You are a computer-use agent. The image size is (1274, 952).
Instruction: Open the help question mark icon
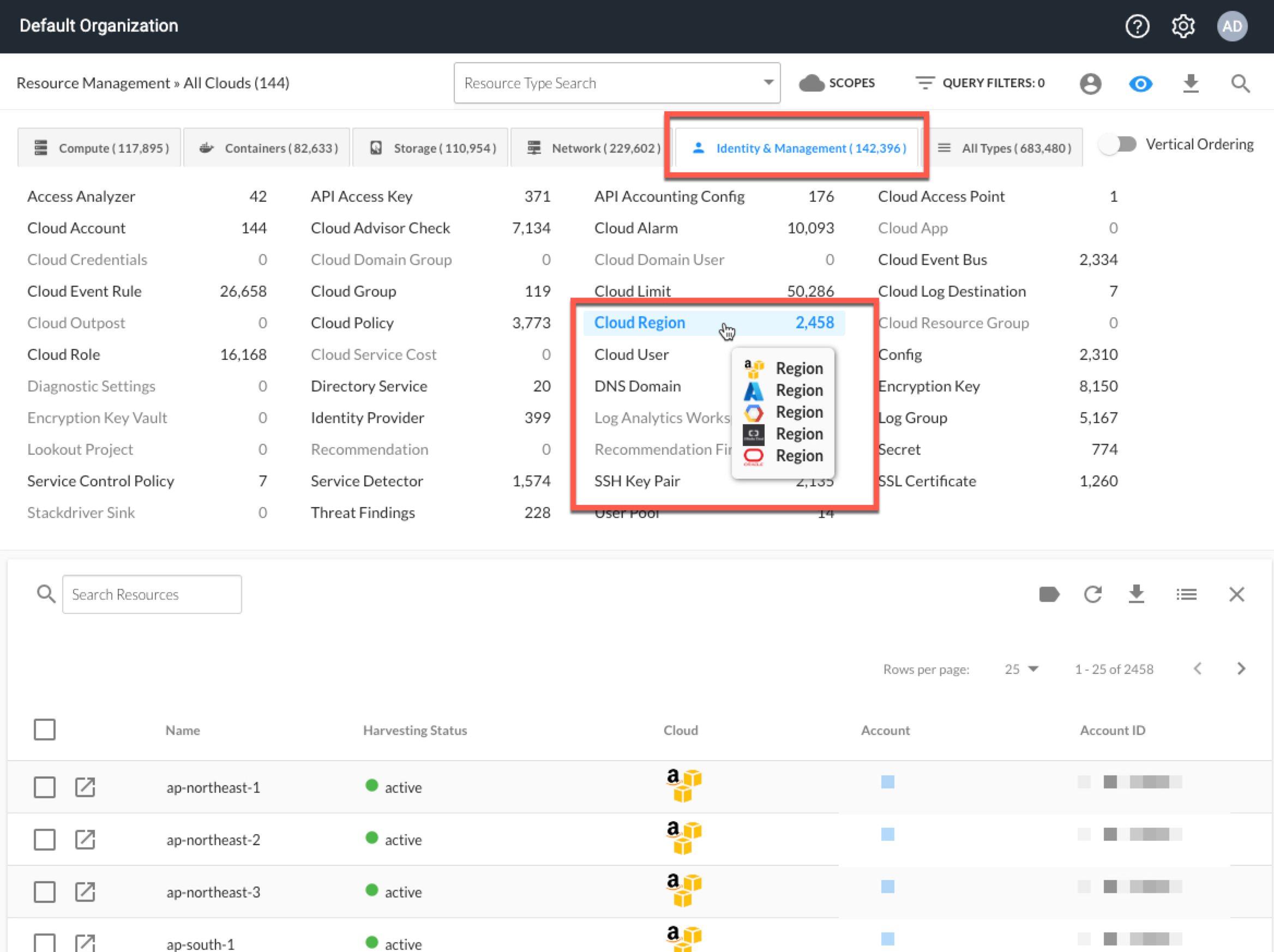point(1137,27)
